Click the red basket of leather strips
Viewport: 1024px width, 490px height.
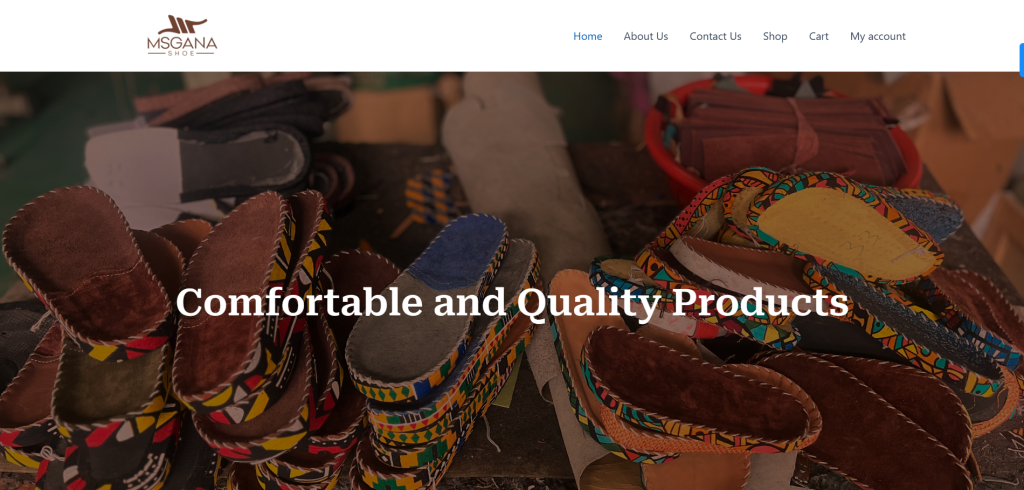click(x=780, y=134)
